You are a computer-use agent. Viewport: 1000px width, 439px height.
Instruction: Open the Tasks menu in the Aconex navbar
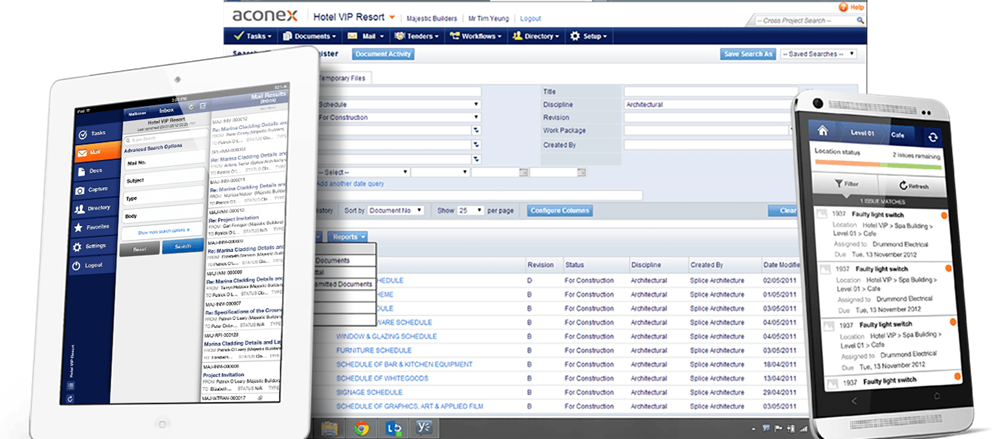click(253, 36)
